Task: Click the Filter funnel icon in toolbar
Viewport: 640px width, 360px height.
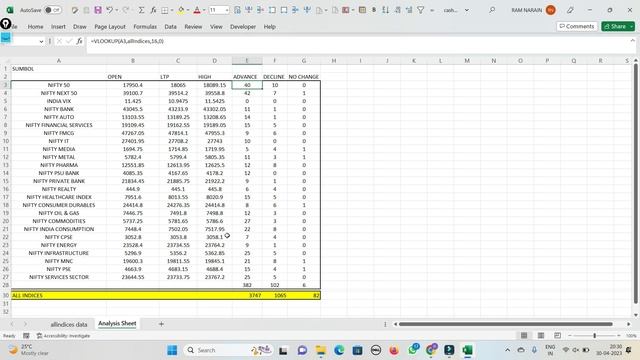Action: coord(420,10)
